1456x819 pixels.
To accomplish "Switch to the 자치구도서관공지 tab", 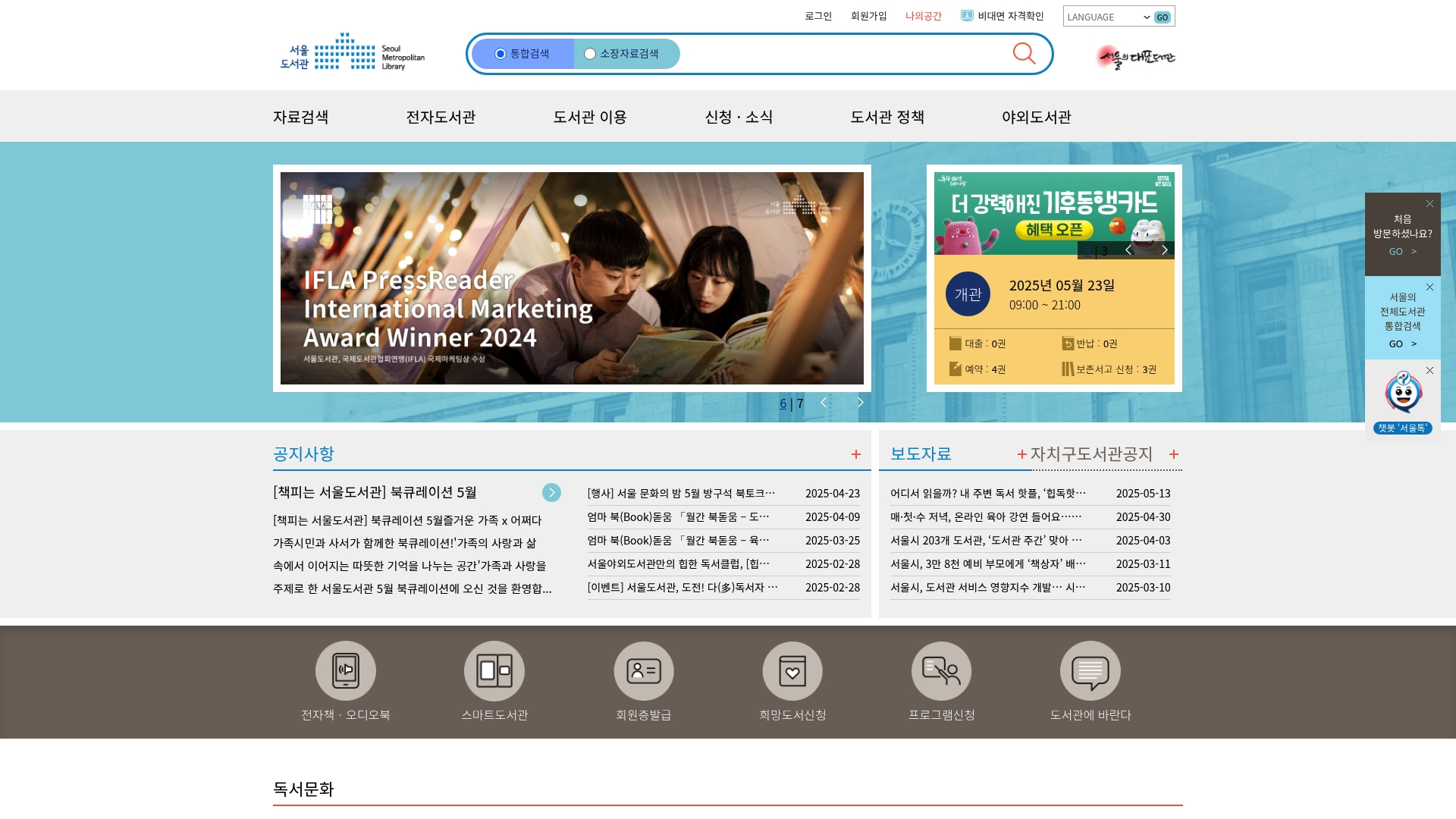I will coord(1091,453).
